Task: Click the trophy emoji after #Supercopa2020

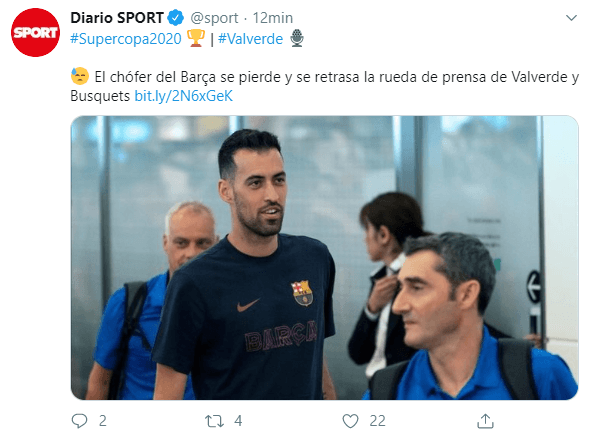Action: tap(196, 39)
